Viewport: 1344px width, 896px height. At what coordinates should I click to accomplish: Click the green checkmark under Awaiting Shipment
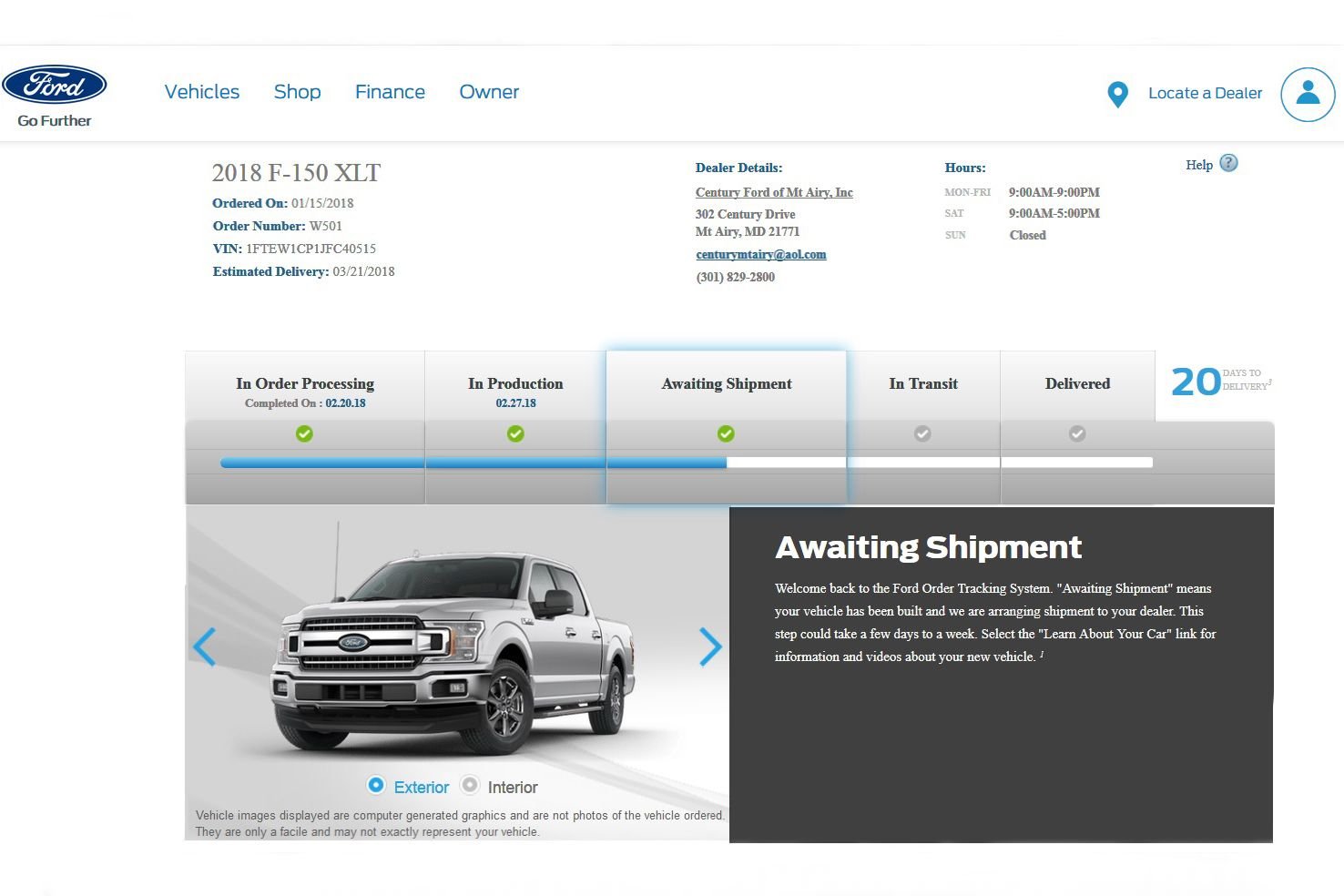[x=726, y=433]
